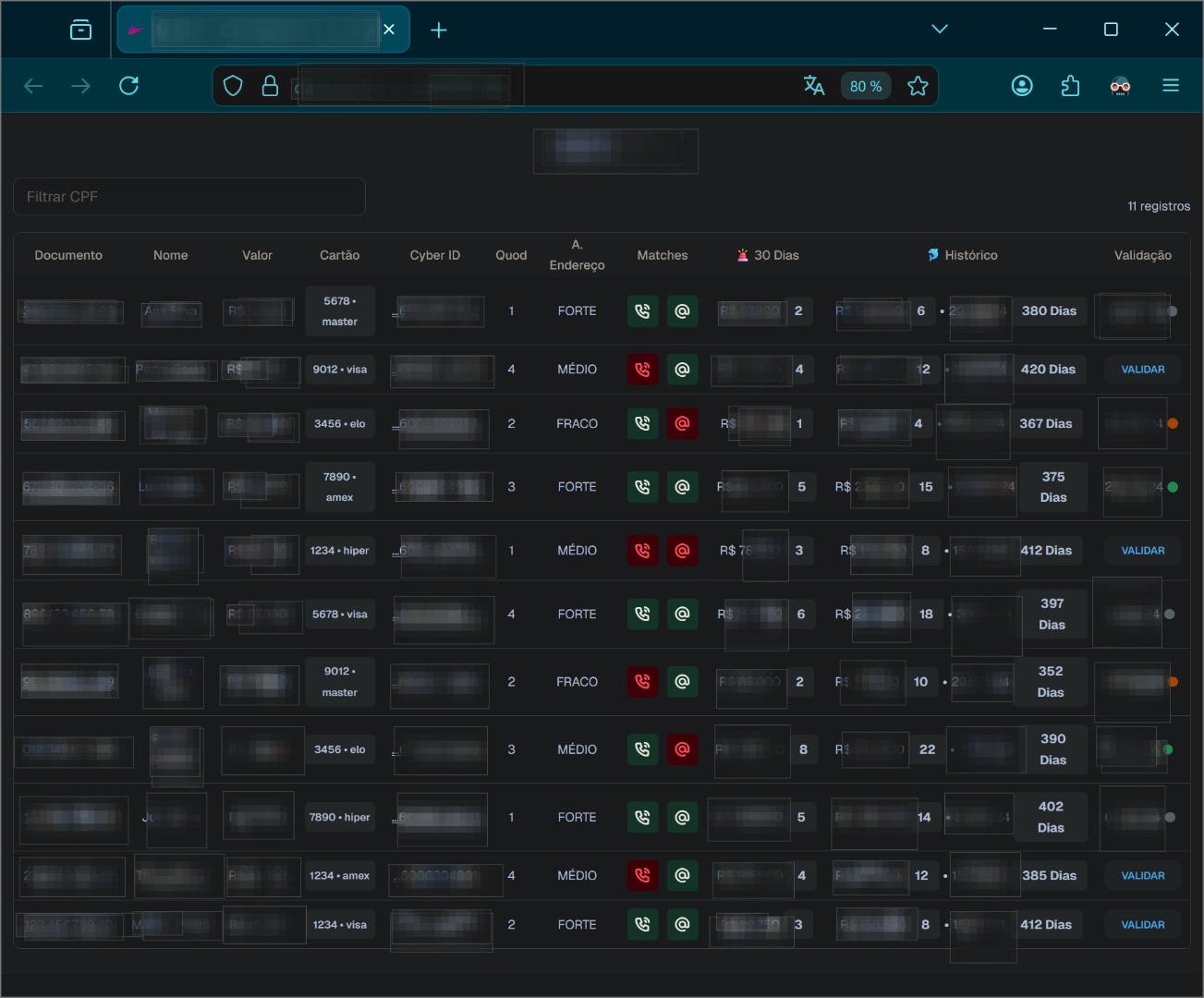
Task: Open a new browser tab
Action: [439, 30]
